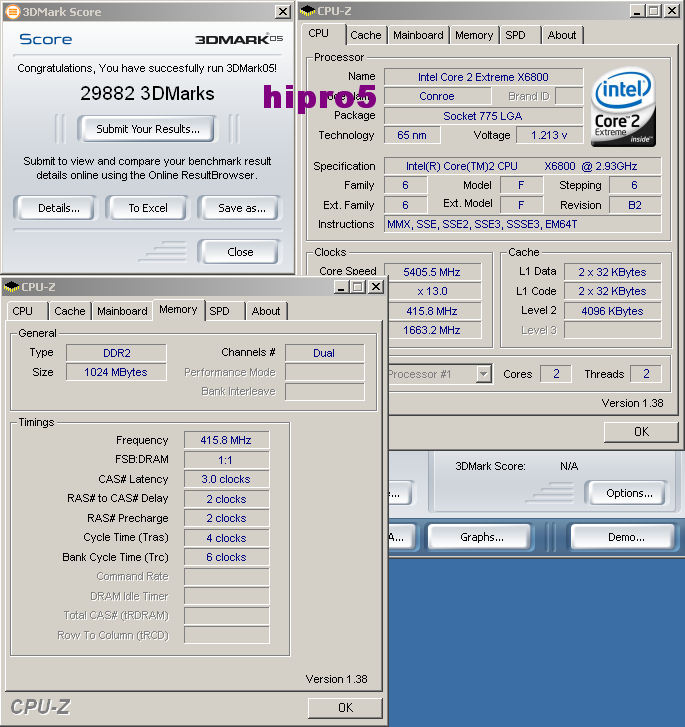The image size is (685, 727).
Task: Export results with To Excel button
Action: [x=147, y=208]
